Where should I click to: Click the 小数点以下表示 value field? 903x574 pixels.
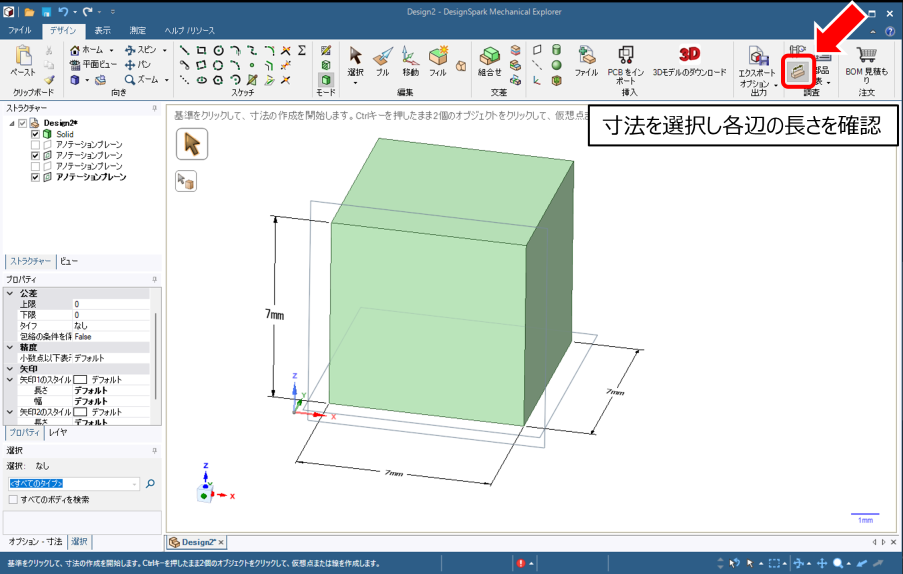(x=110, y=357)
